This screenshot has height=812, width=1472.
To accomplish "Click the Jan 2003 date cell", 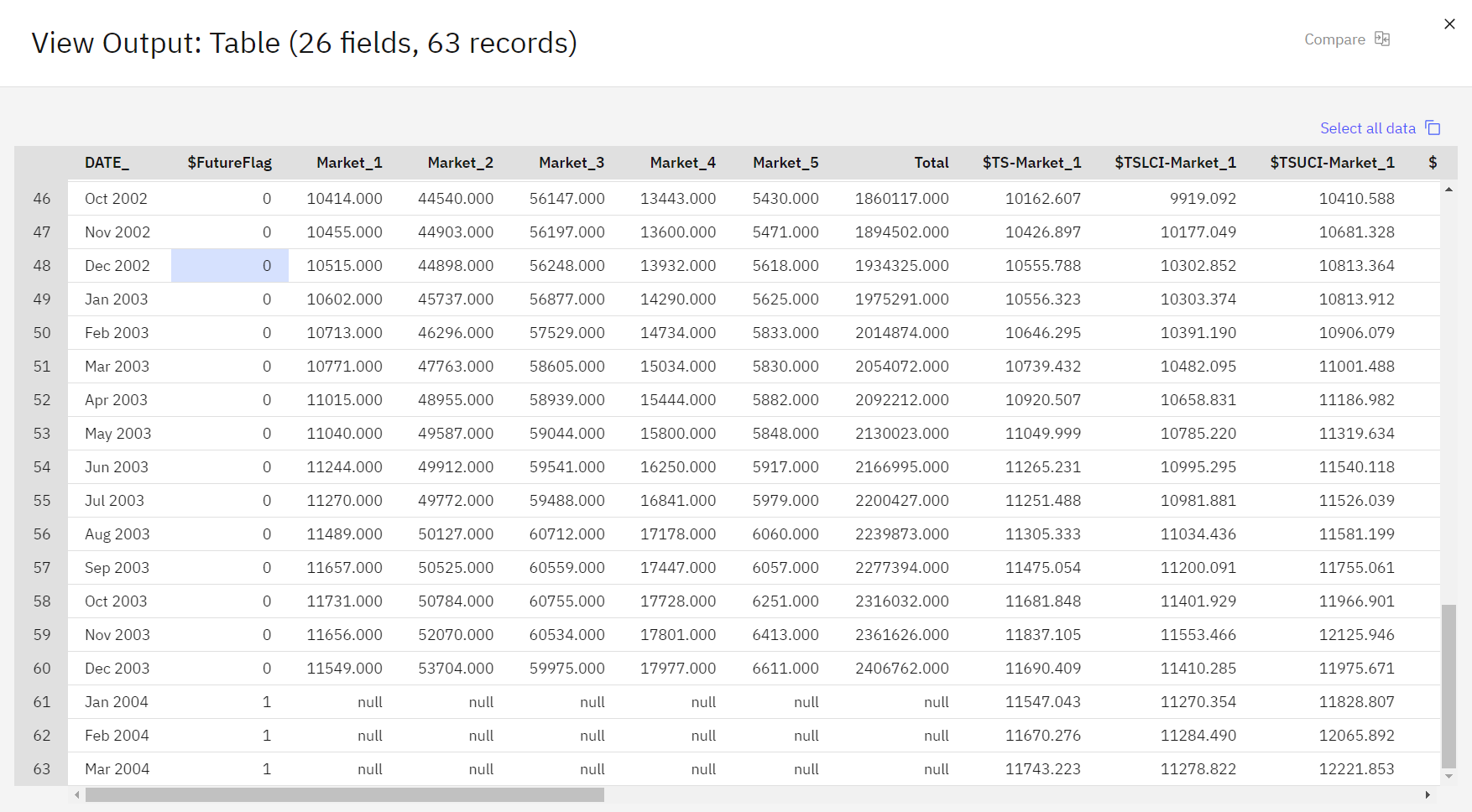I will coord(116,299).
